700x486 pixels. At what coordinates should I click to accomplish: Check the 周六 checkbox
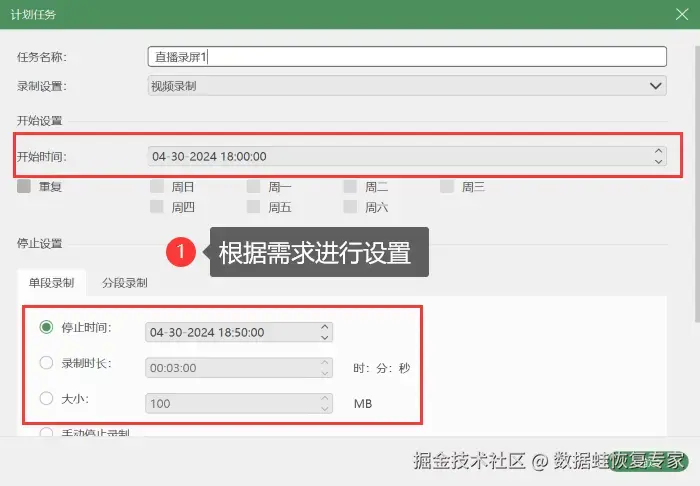tap(350, 207)
